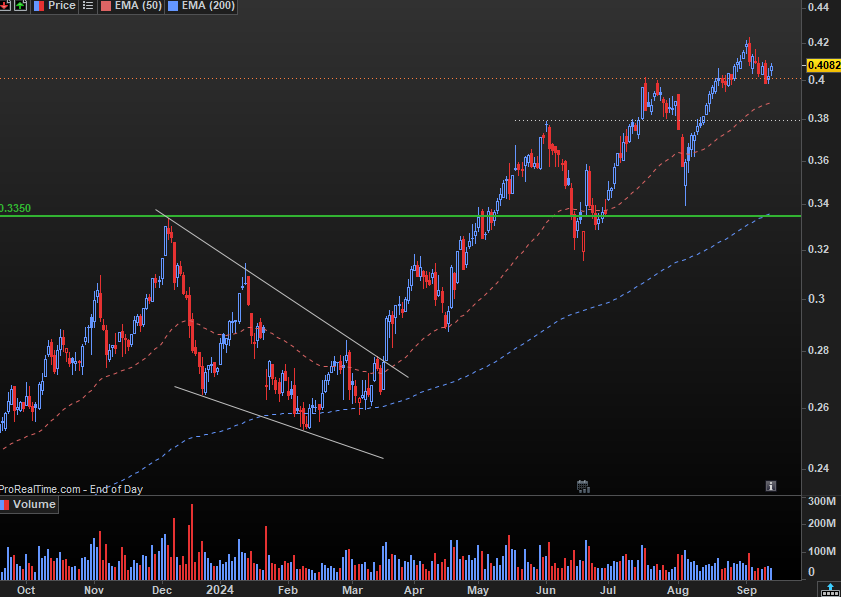Click the blue arrow icon in bottom-right corner
Viewport: 841px width, 597px height.
tap(830, 589)
